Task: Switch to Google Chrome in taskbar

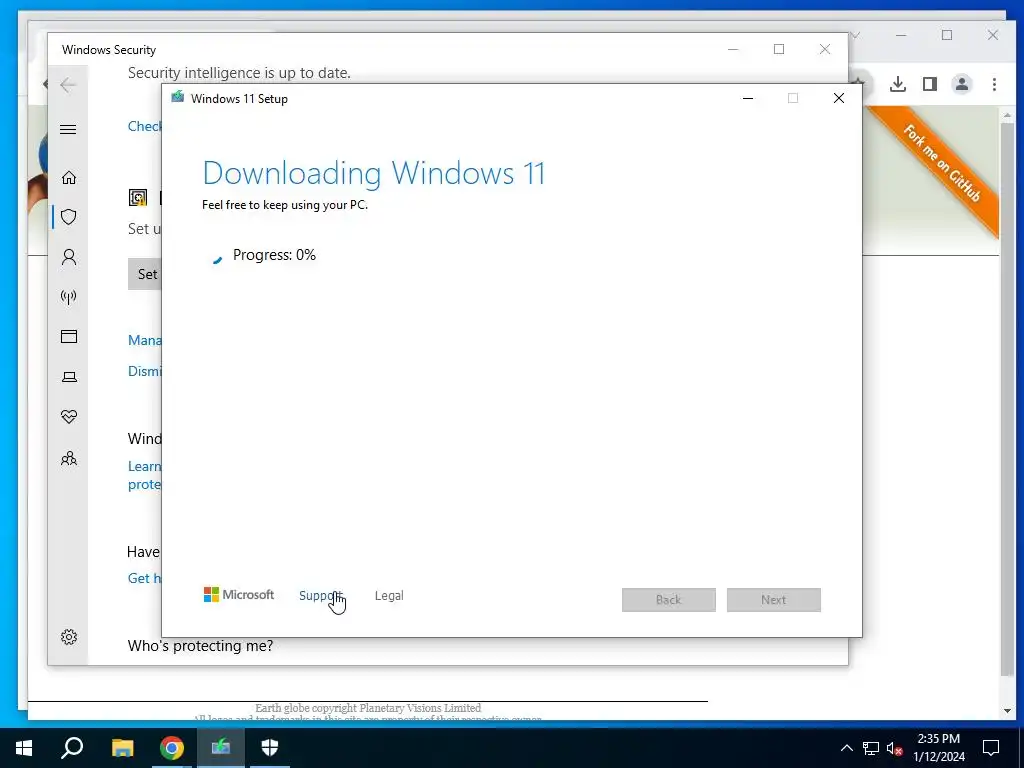Action: pos(172,748)
